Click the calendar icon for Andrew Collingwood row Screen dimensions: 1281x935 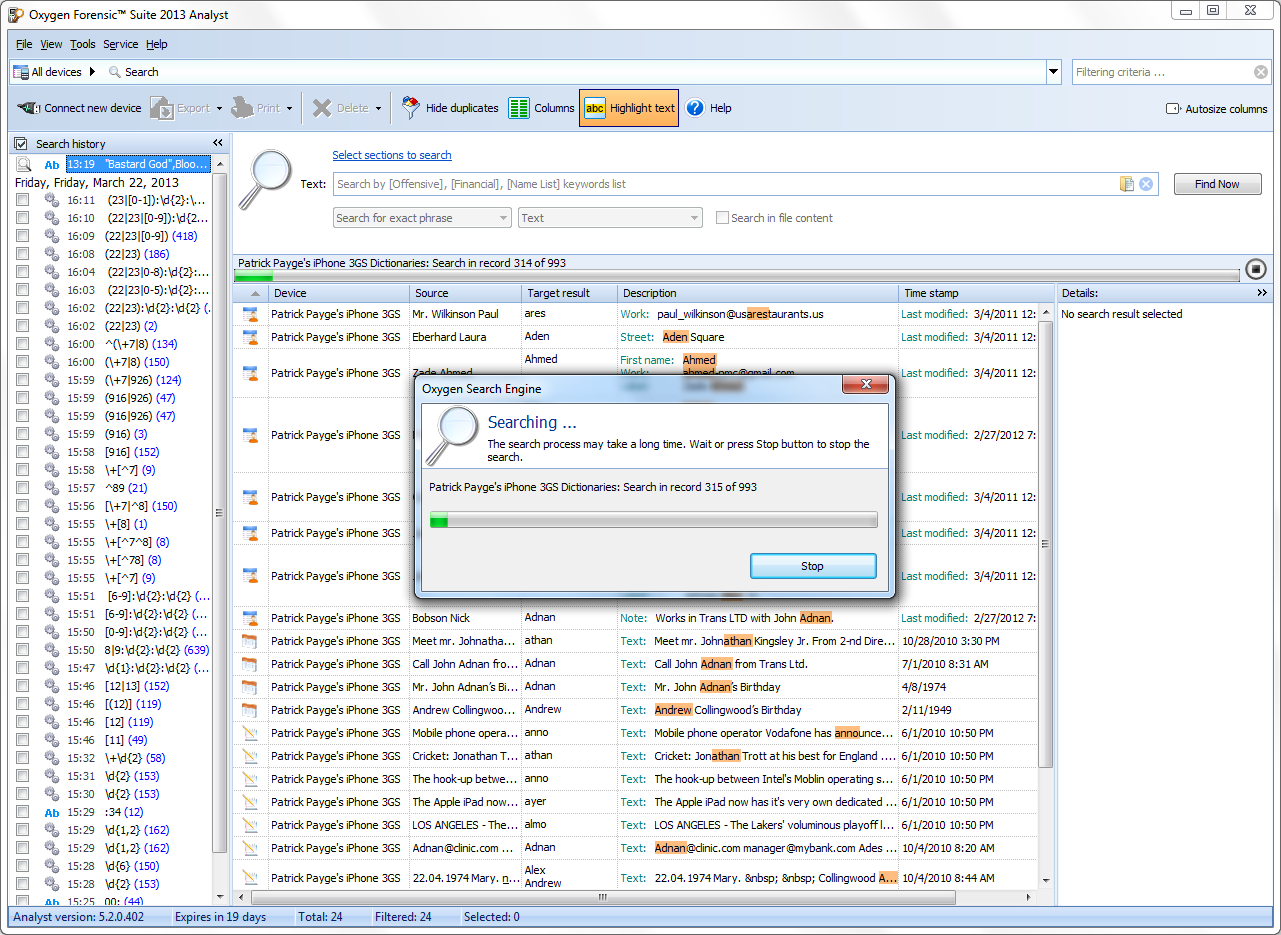click(250, 710)
